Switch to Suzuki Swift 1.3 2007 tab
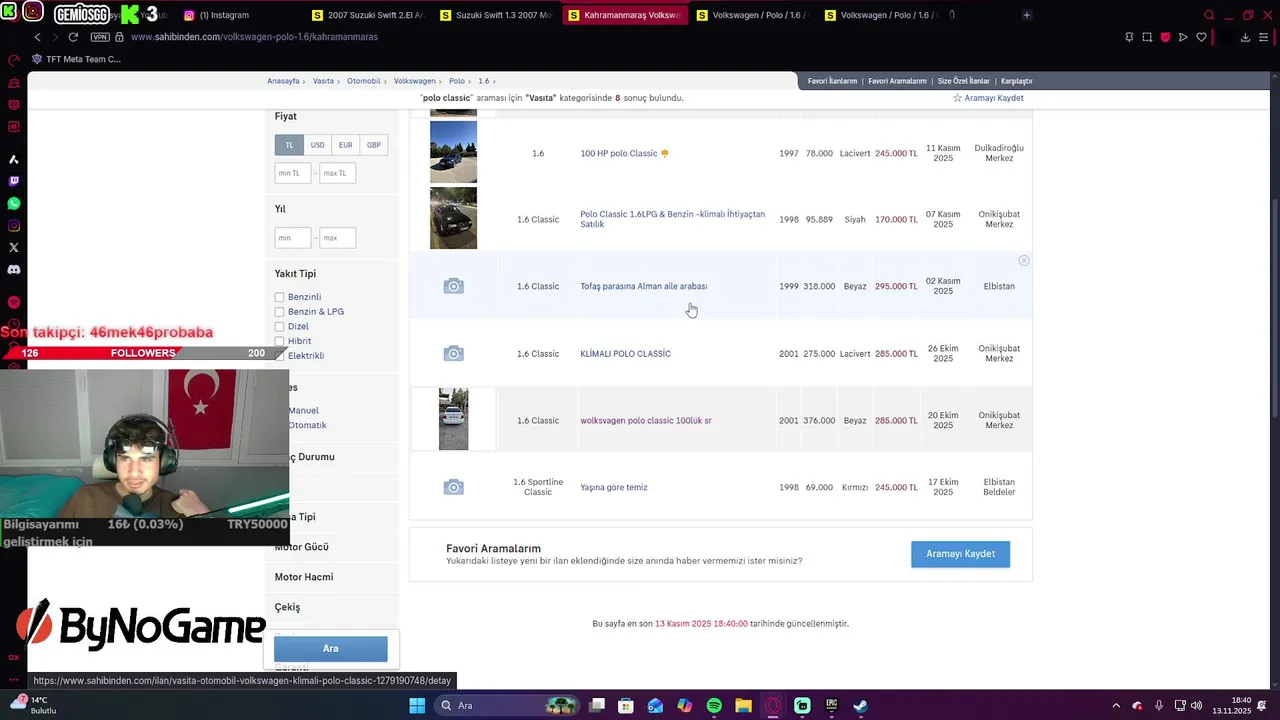Viewport: 1280px width, 720px height. click(x=497, y=15)
